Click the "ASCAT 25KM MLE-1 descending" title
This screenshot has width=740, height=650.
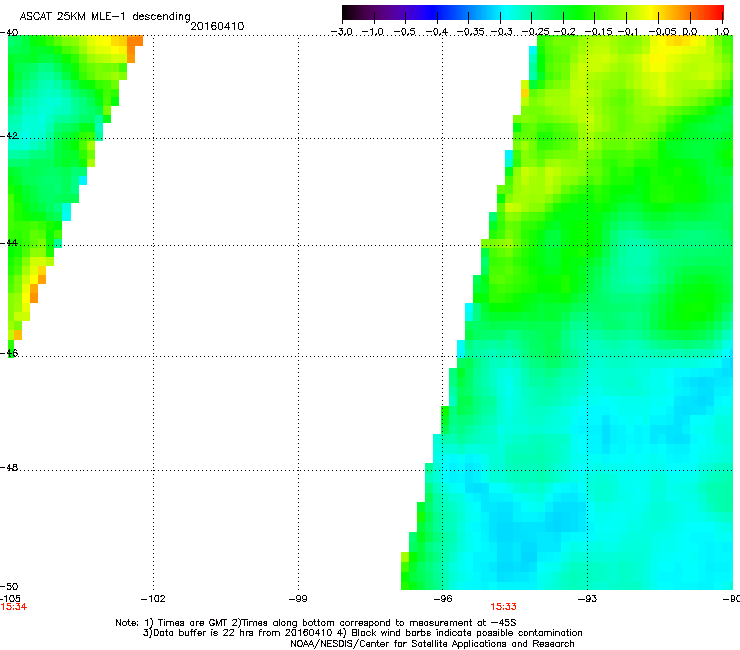[x=105, y=17]
